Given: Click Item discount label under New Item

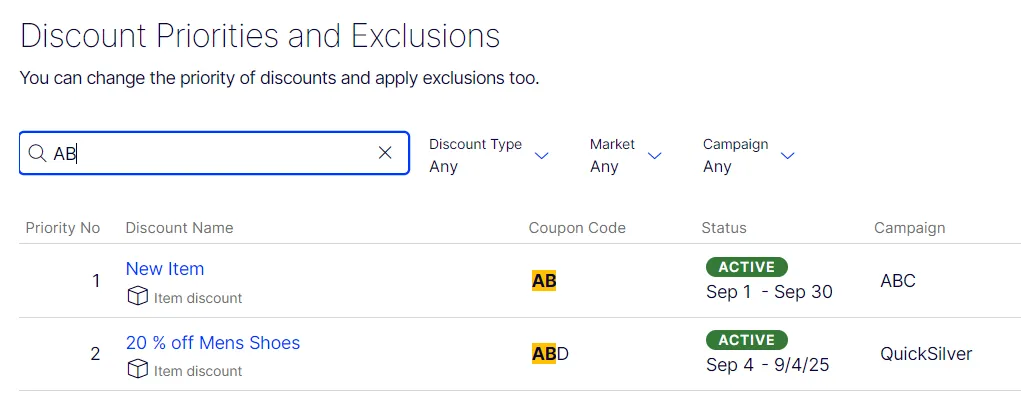Looking at the screenshot, I should (x=198, y=298).
